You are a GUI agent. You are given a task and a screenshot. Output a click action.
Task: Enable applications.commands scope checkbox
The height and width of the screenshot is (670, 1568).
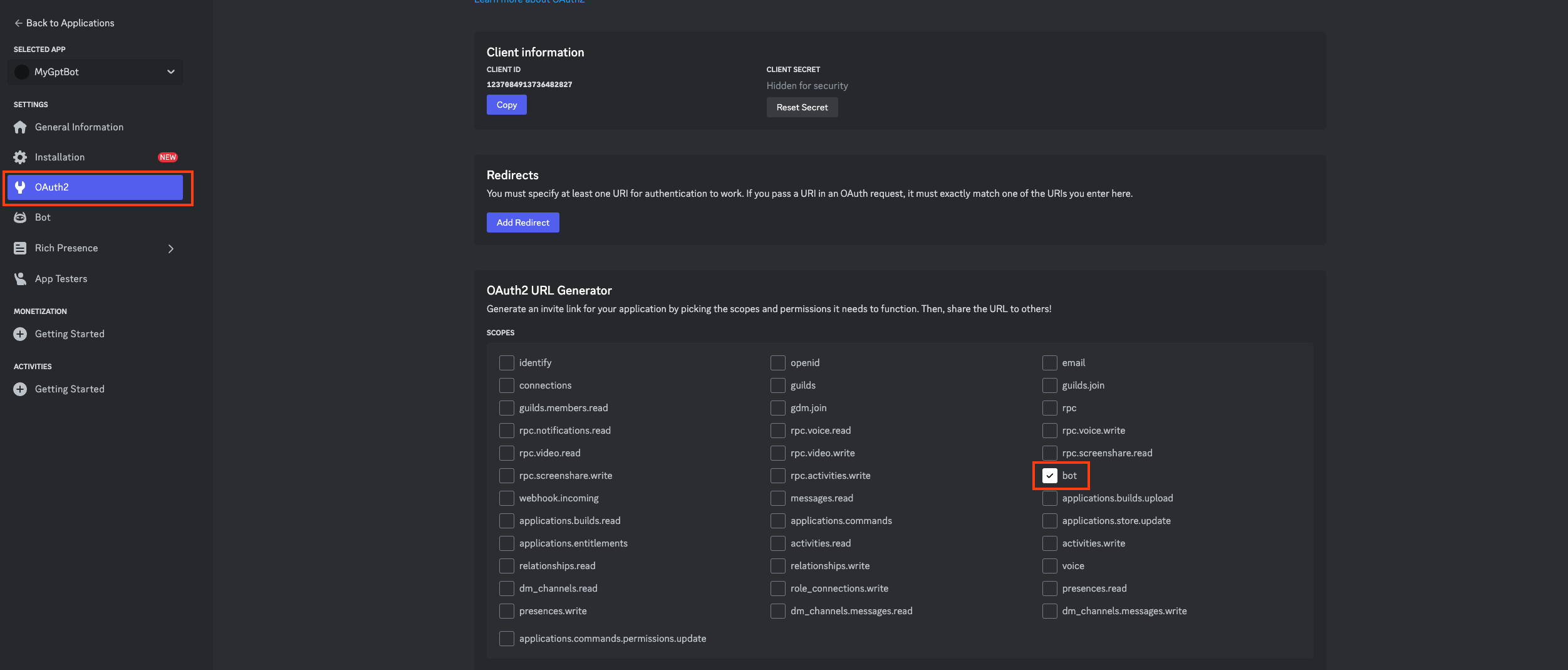(x=778, y=521)
